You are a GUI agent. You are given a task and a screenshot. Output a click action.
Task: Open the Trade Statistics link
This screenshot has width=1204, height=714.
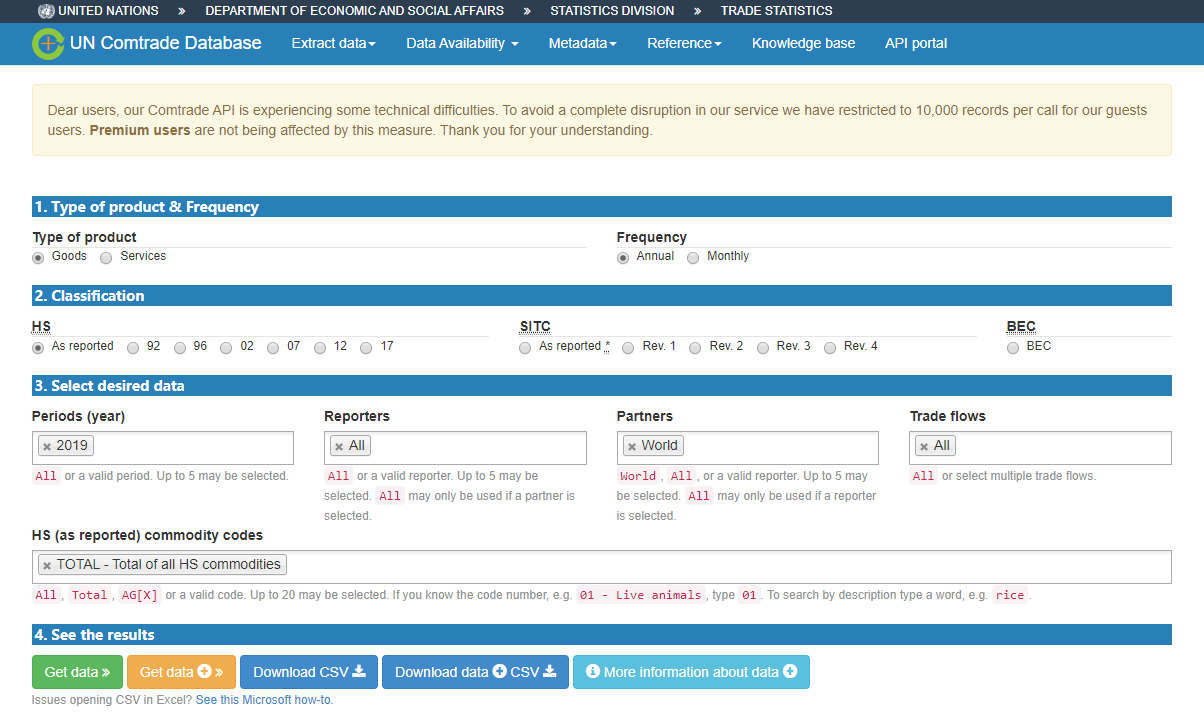click(776, 11)
